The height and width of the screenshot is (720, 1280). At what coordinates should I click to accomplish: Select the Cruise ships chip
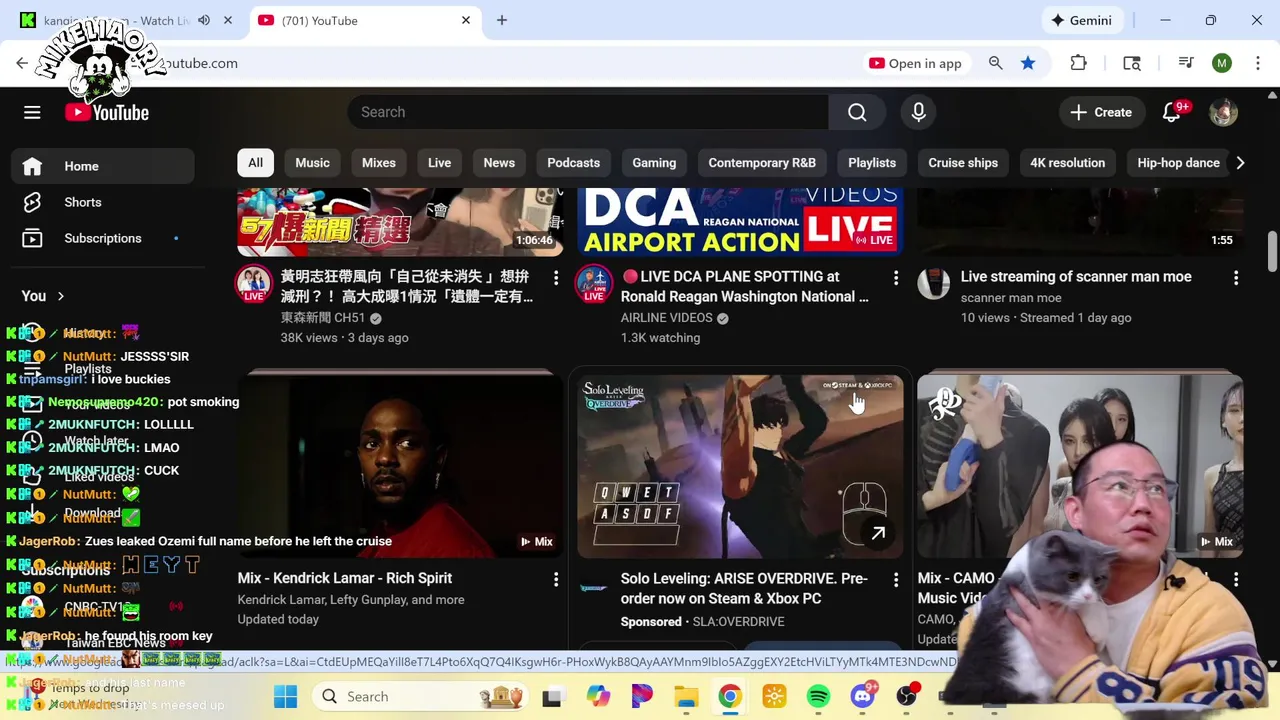pos(963,163)
